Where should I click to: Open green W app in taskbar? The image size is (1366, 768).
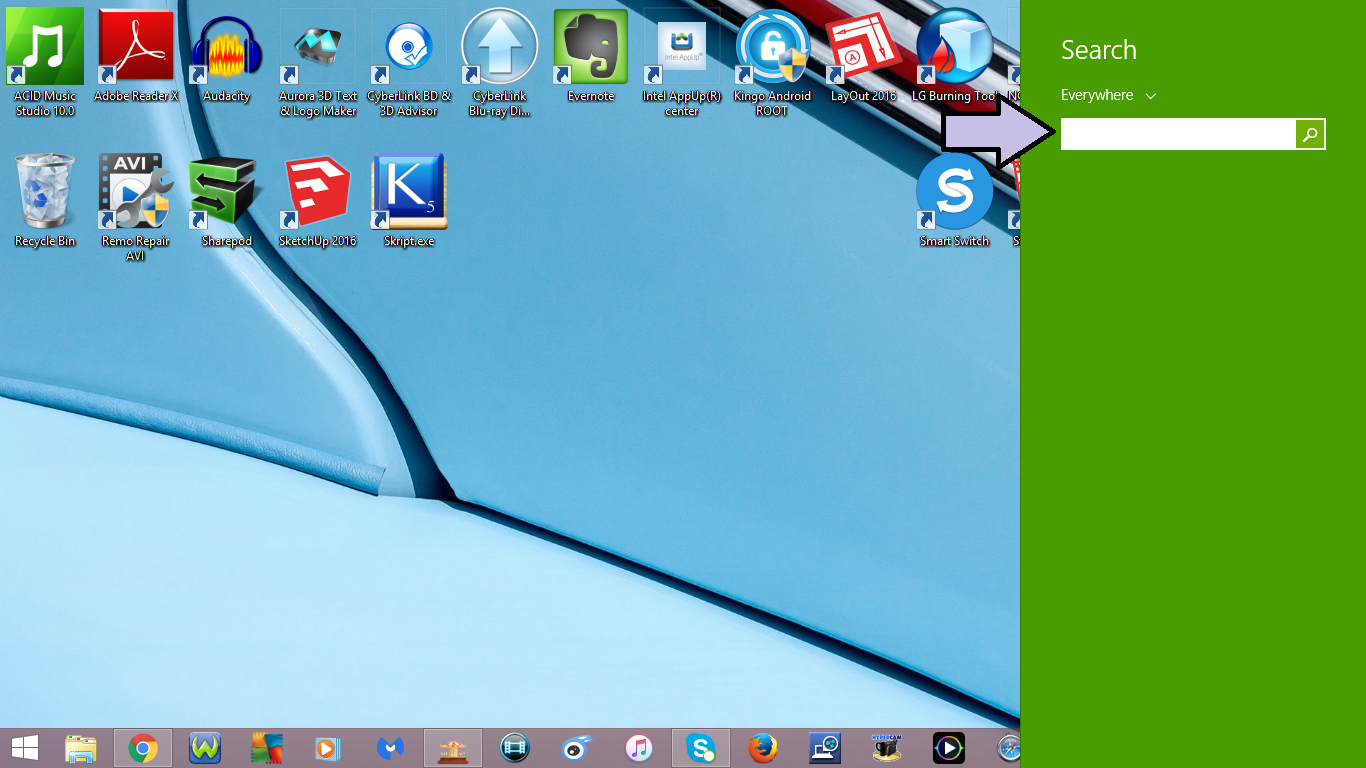coord(205,748)
